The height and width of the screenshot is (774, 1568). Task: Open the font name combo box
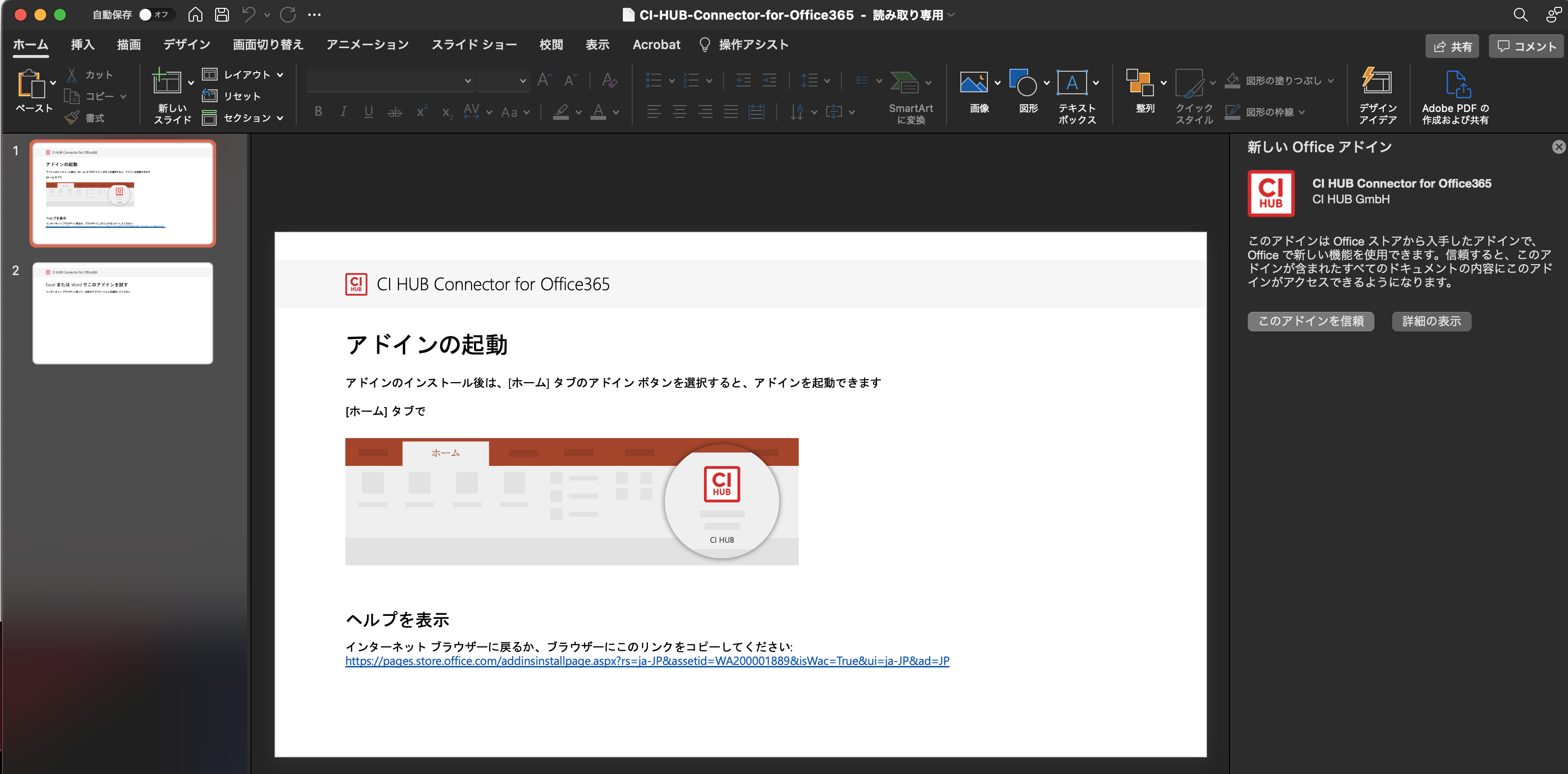[x=390, y=81]
